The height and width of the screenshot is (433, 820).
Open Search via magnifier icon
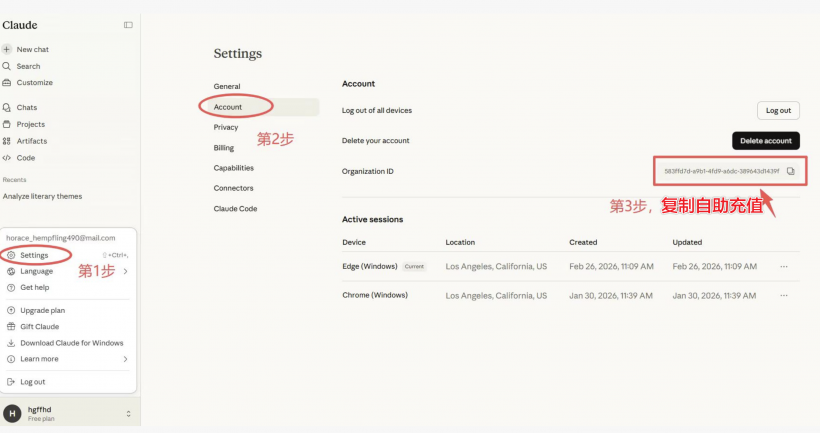[x=7, y=66]
